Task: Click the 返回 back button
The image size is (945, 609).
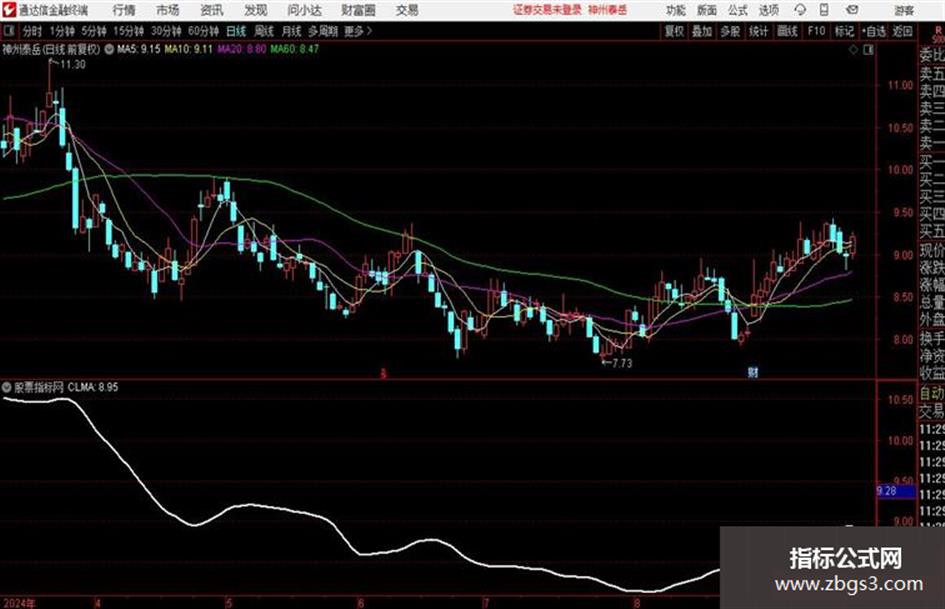Action: coord(902,31)
